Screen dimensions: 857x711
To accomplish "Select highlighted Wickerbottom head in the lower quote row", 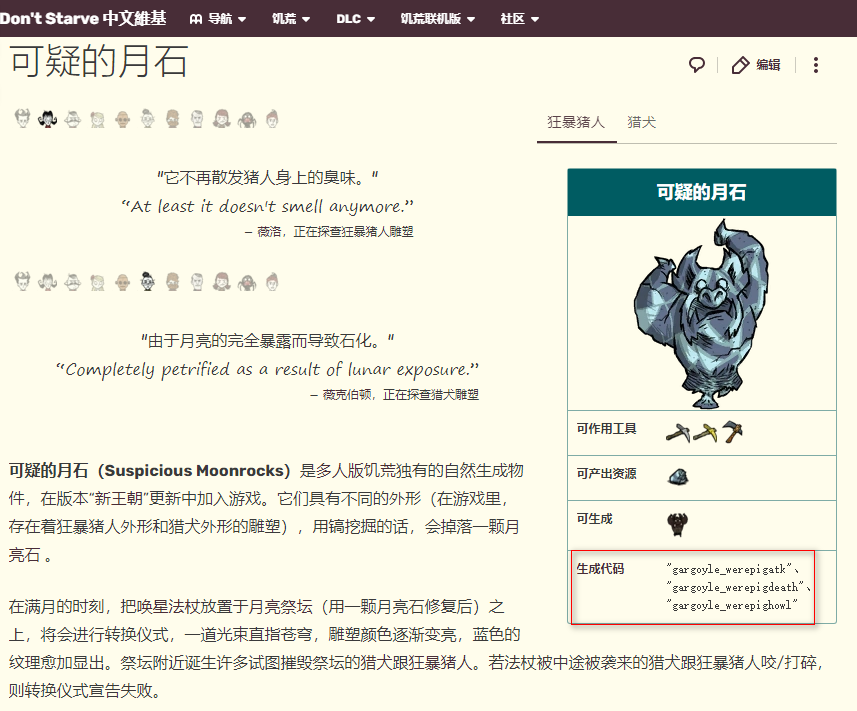I will (148, 281).
